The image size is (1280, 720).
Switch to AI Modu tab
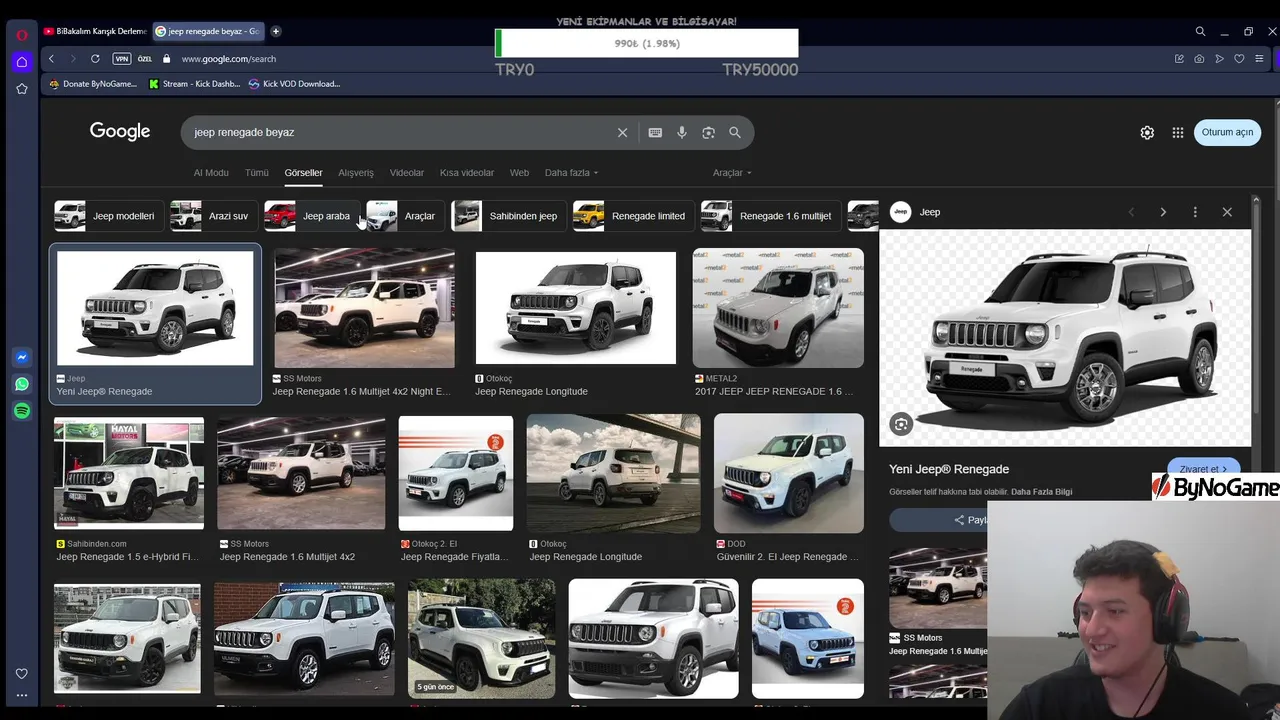211,173
